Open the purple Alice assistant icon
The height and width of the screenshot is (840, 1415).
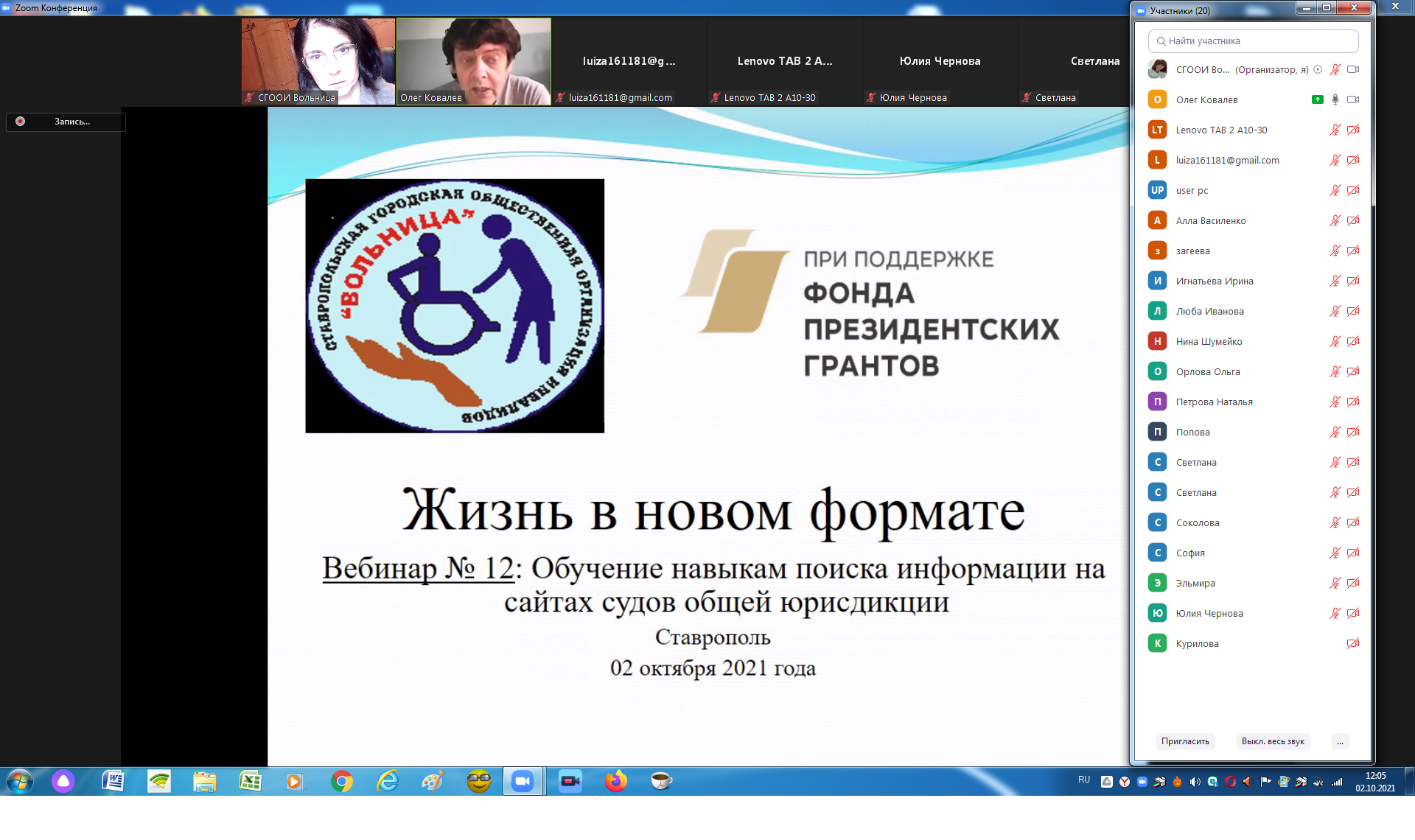[x=63, y=781]
